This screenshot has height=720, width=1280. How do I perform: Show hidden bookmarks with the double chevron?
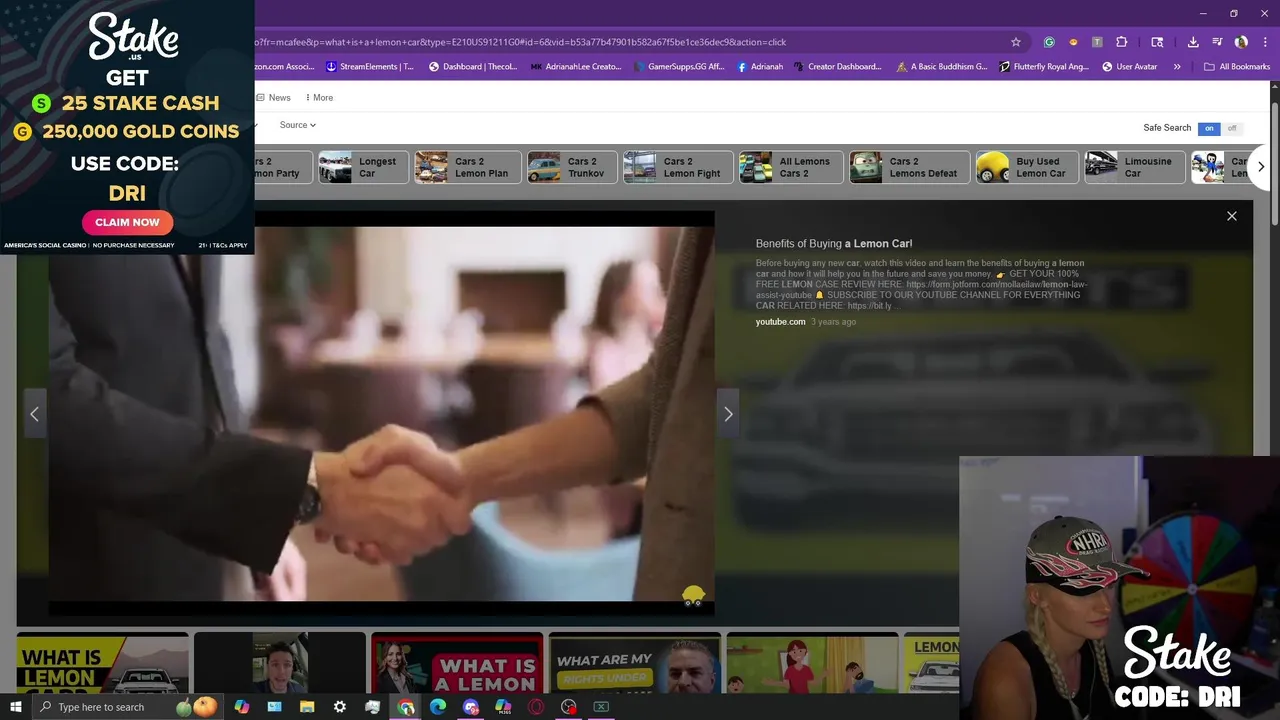pos(1177,67)
